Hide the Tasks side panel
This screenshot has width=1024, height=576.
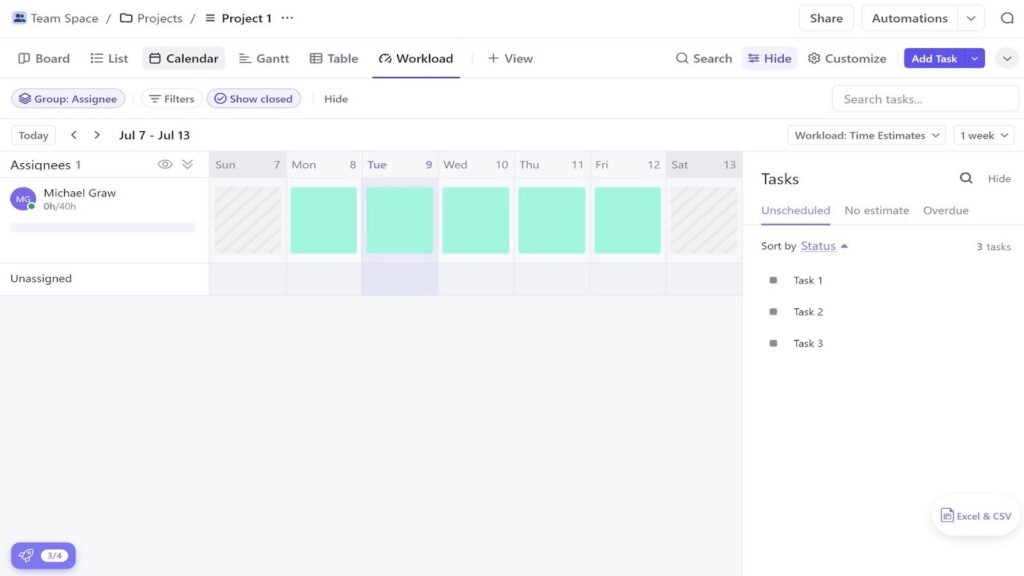[999, 178]
